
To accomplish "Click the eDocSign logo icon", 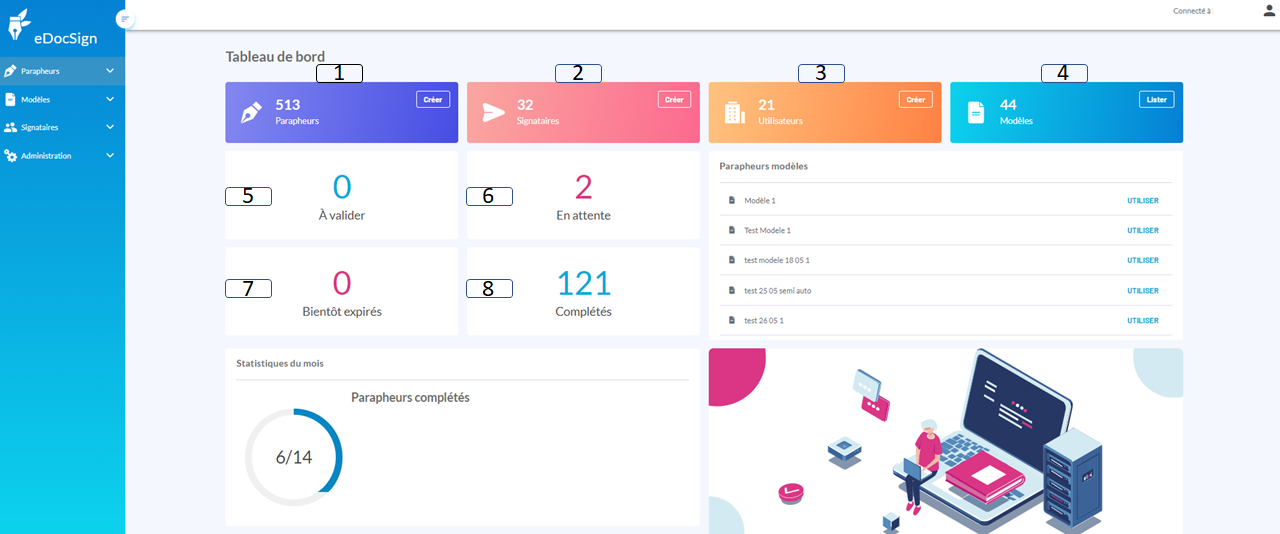I will coord(19,24).
